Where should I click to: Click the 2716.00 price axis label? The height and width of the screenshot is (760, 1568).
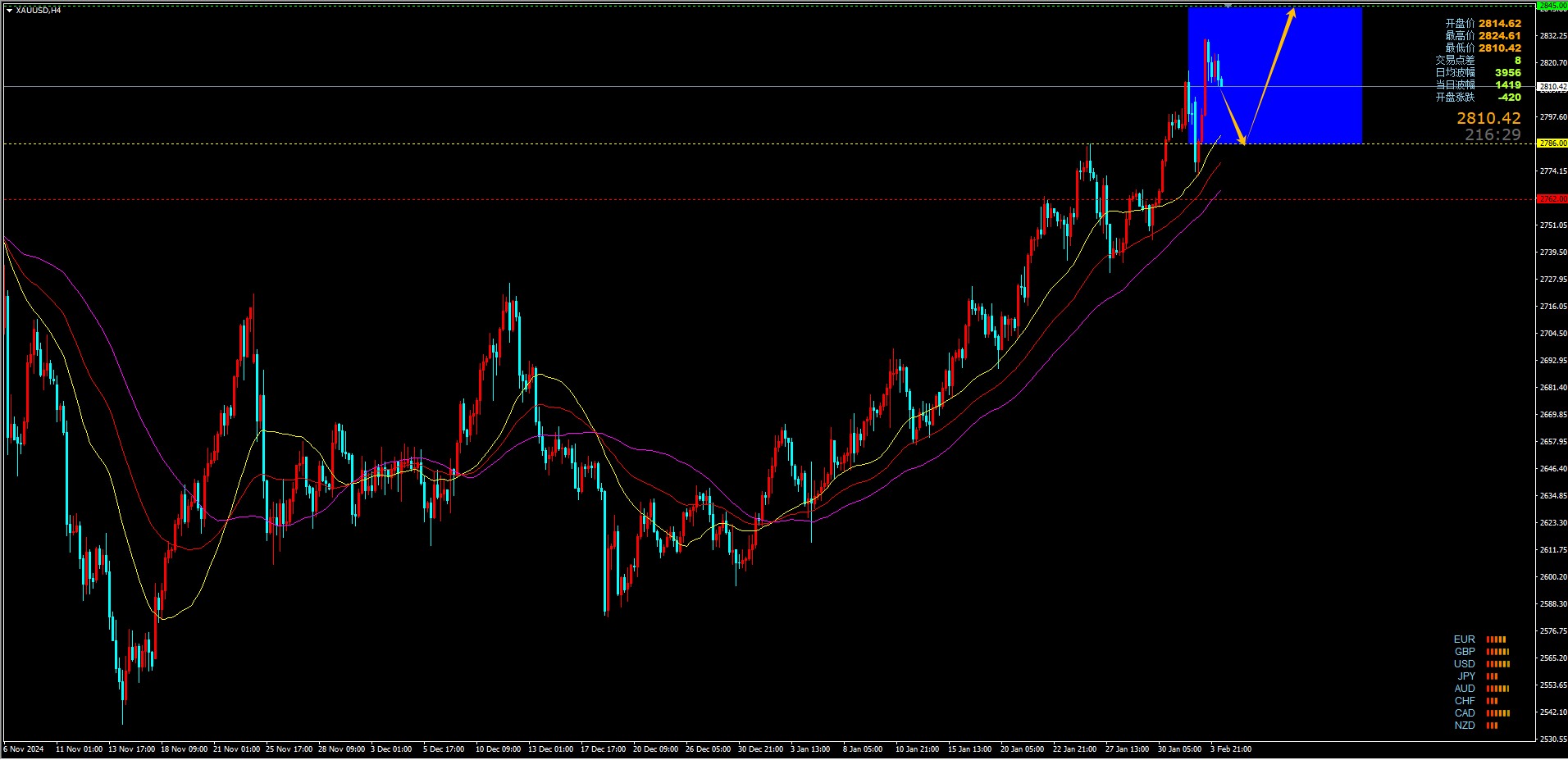1553,307
